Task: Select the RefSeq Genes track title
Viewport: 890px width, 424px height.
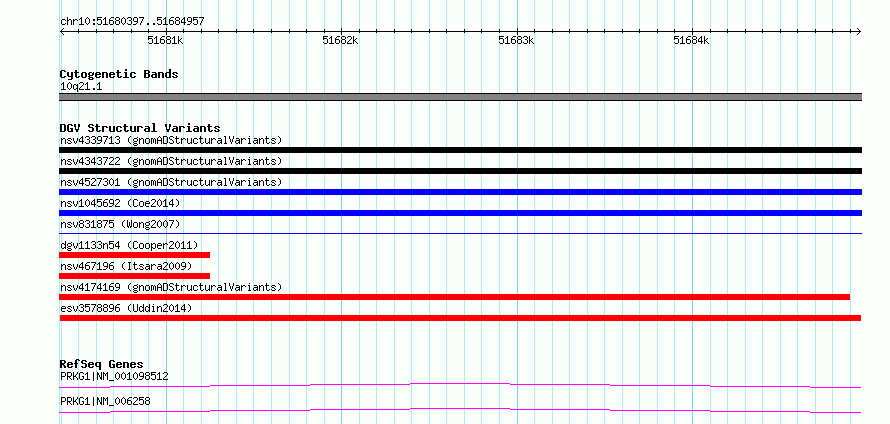Action: [102, 364]
